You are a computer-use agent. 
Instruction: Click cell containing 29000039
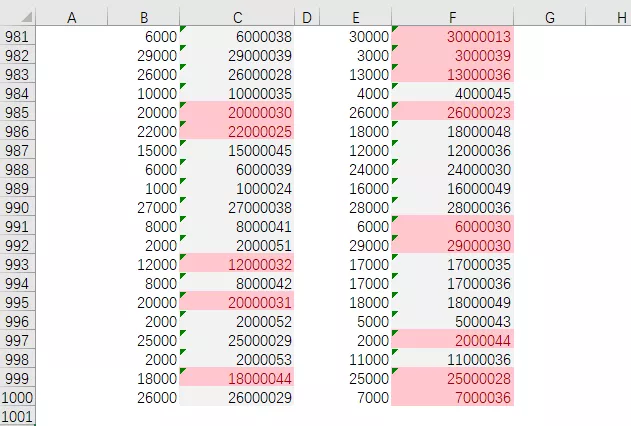point(237,56)
